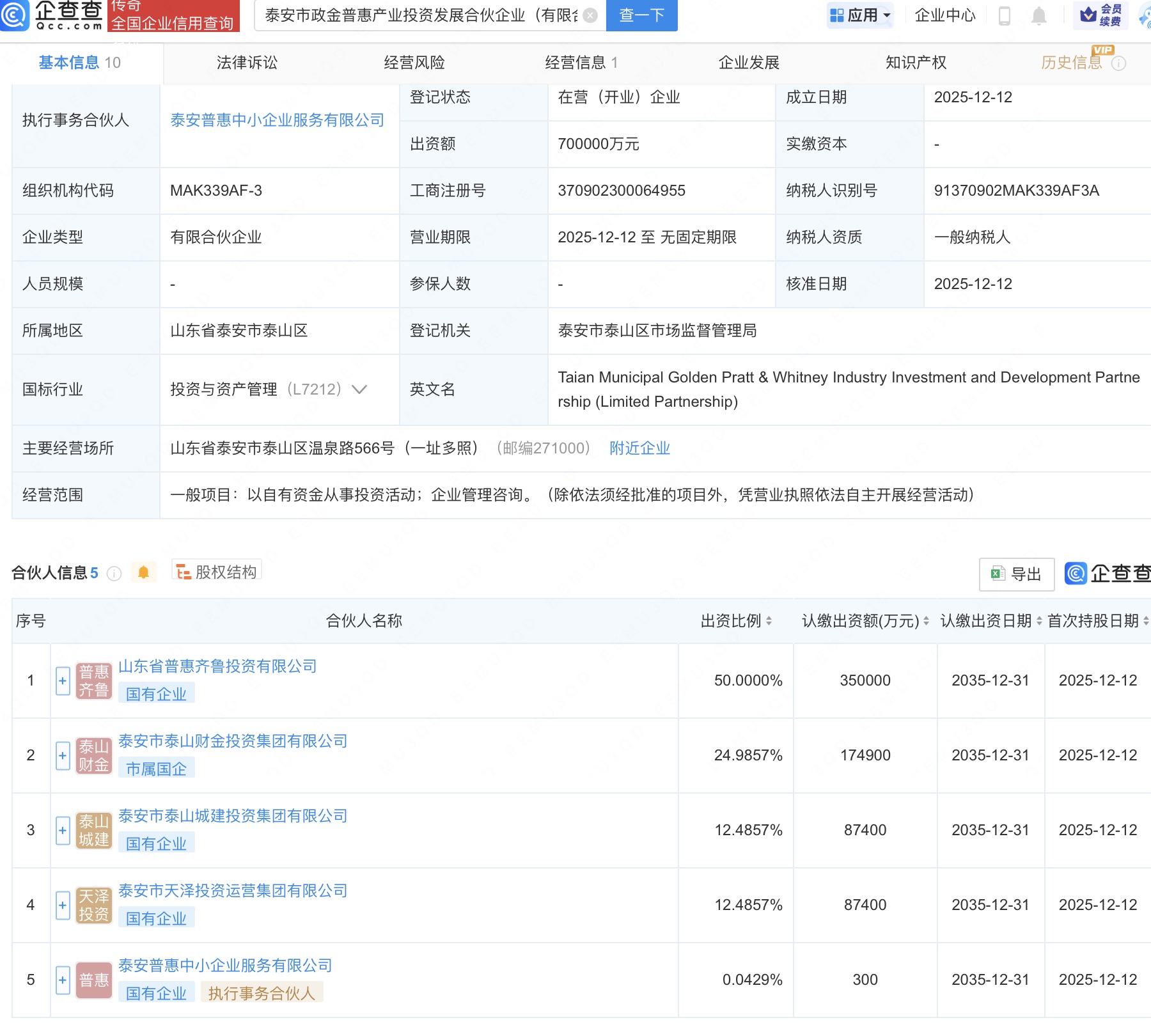Open the notifications bell in the header
Screen dimensions: 1151x1036
pyautogui.click(x=1039, y=16)
